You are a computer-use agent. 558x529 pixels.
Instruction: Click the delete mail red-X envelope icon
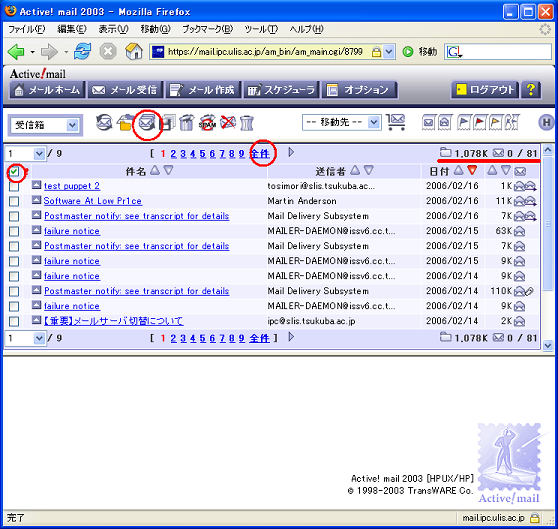pyautogui.click(x=228, y=123)
